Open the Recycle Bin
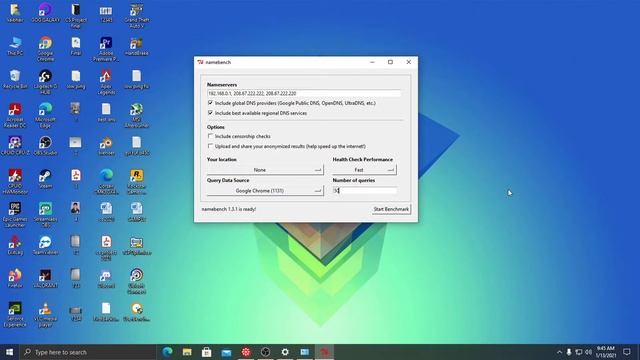 click(x=15, y=79)
